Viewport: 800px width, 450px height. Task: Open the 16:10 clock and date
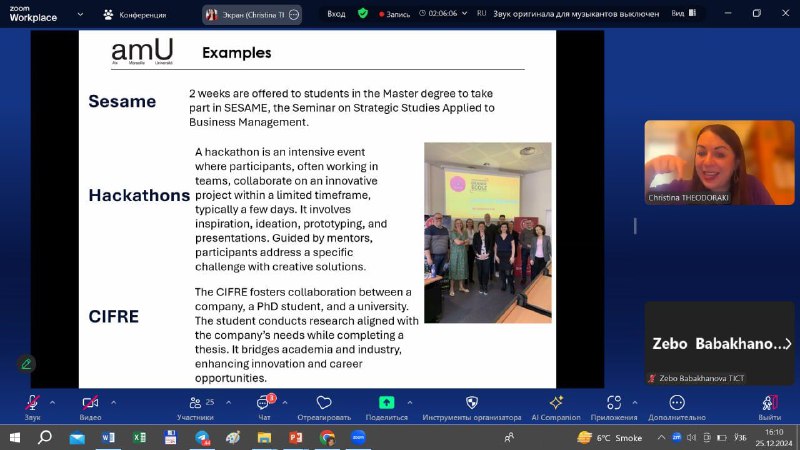click(774, 437)
